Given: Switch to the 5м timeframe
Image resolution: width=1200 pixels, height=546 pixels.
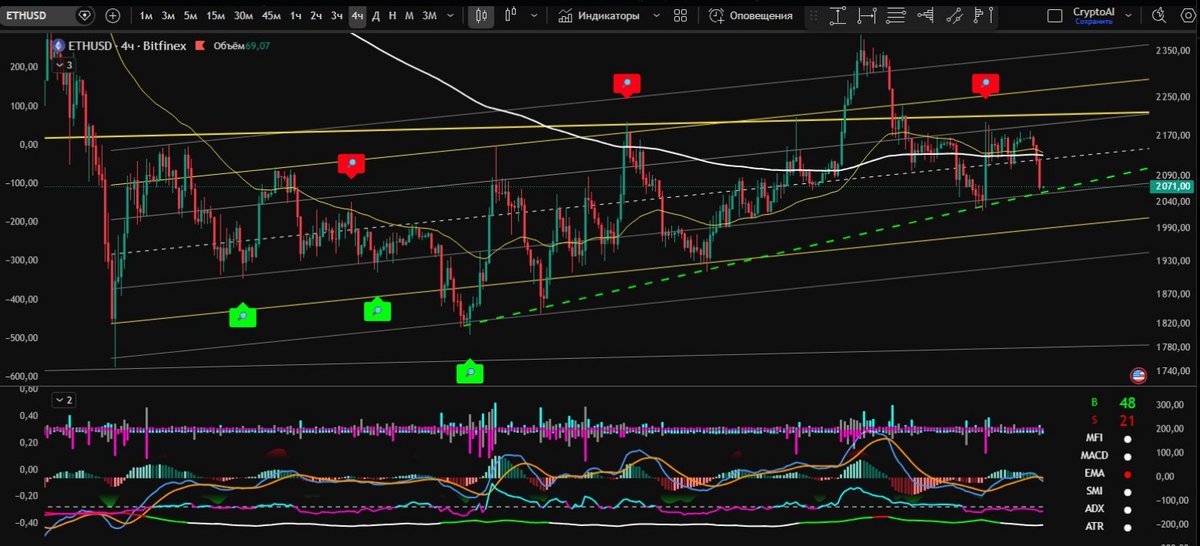Looking at the screenshot, I should [191, 16].
